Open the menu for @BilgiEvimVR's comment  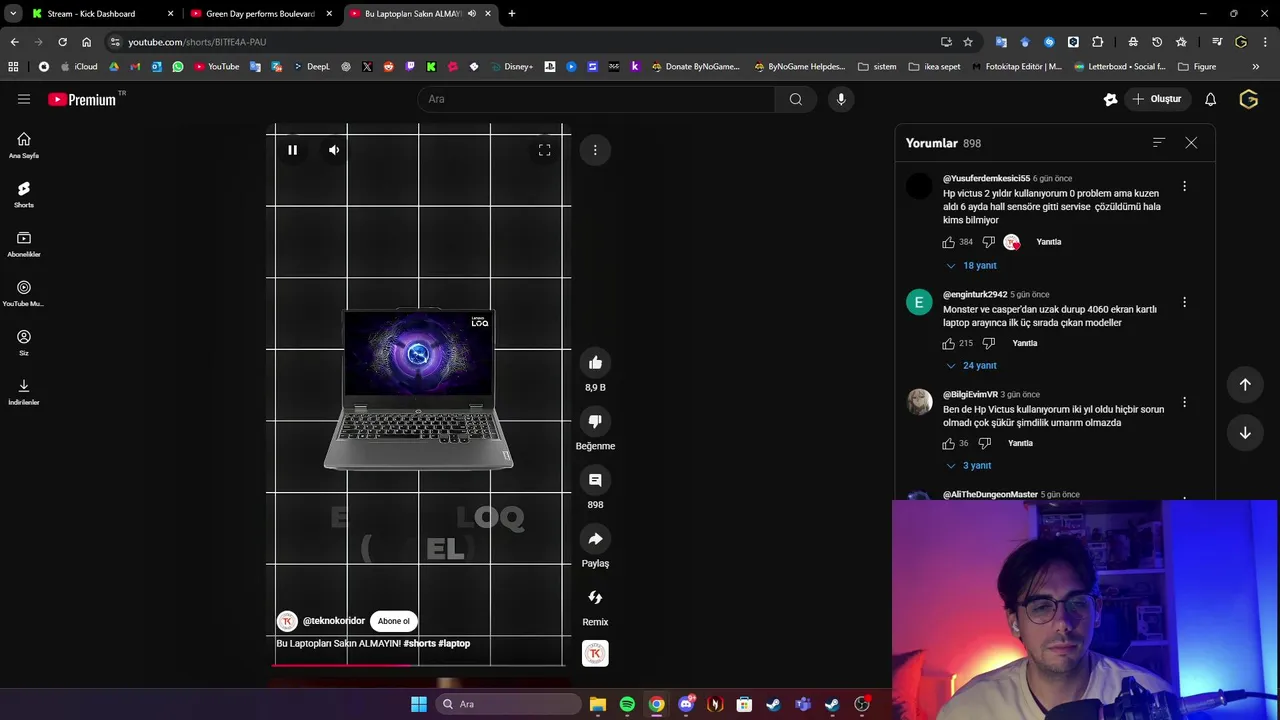coord(1184,402)
